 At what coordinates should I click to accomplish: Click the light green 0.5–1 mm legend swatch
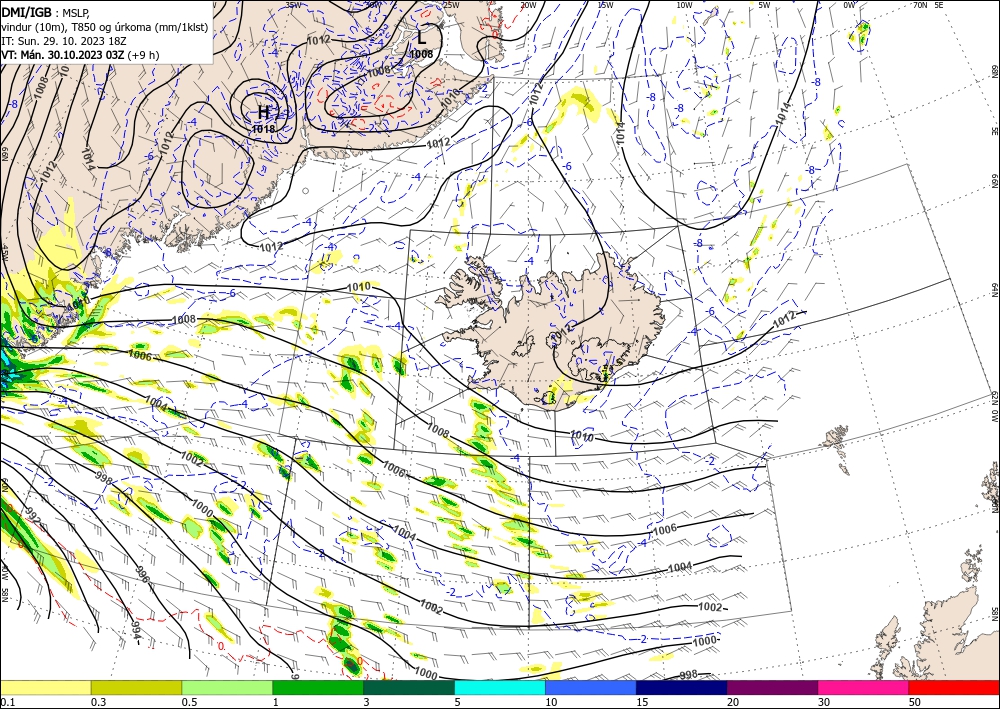click(227, 687)
